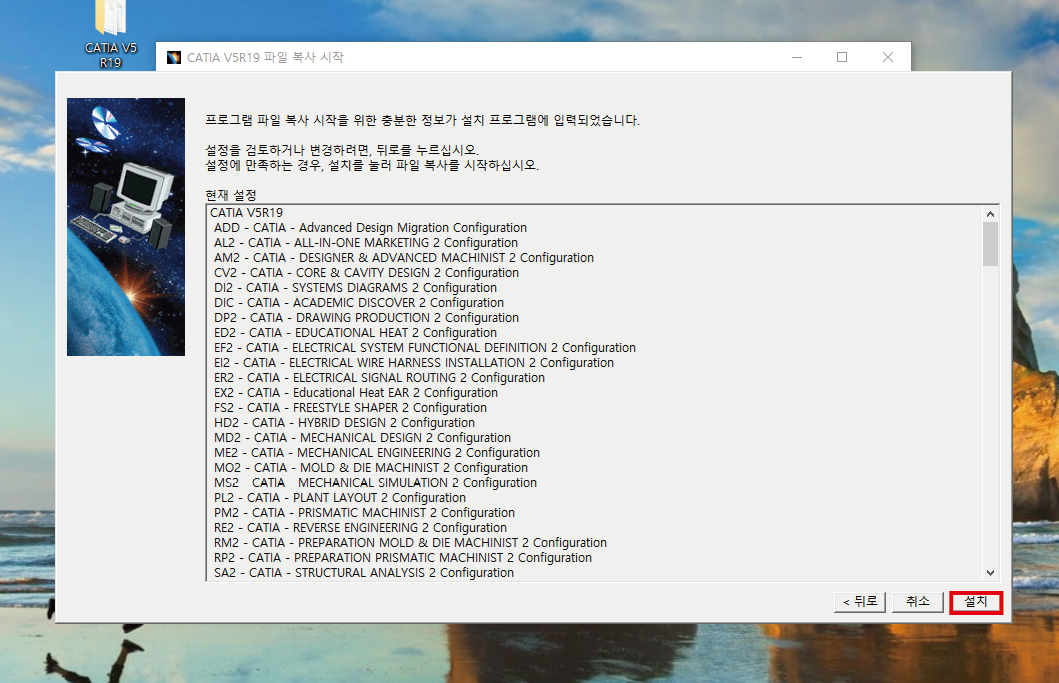Select the SA2 - STRUCTURAL ANALYSIS 2 line
1059x683 pixels.
click(x=364, y=572)
